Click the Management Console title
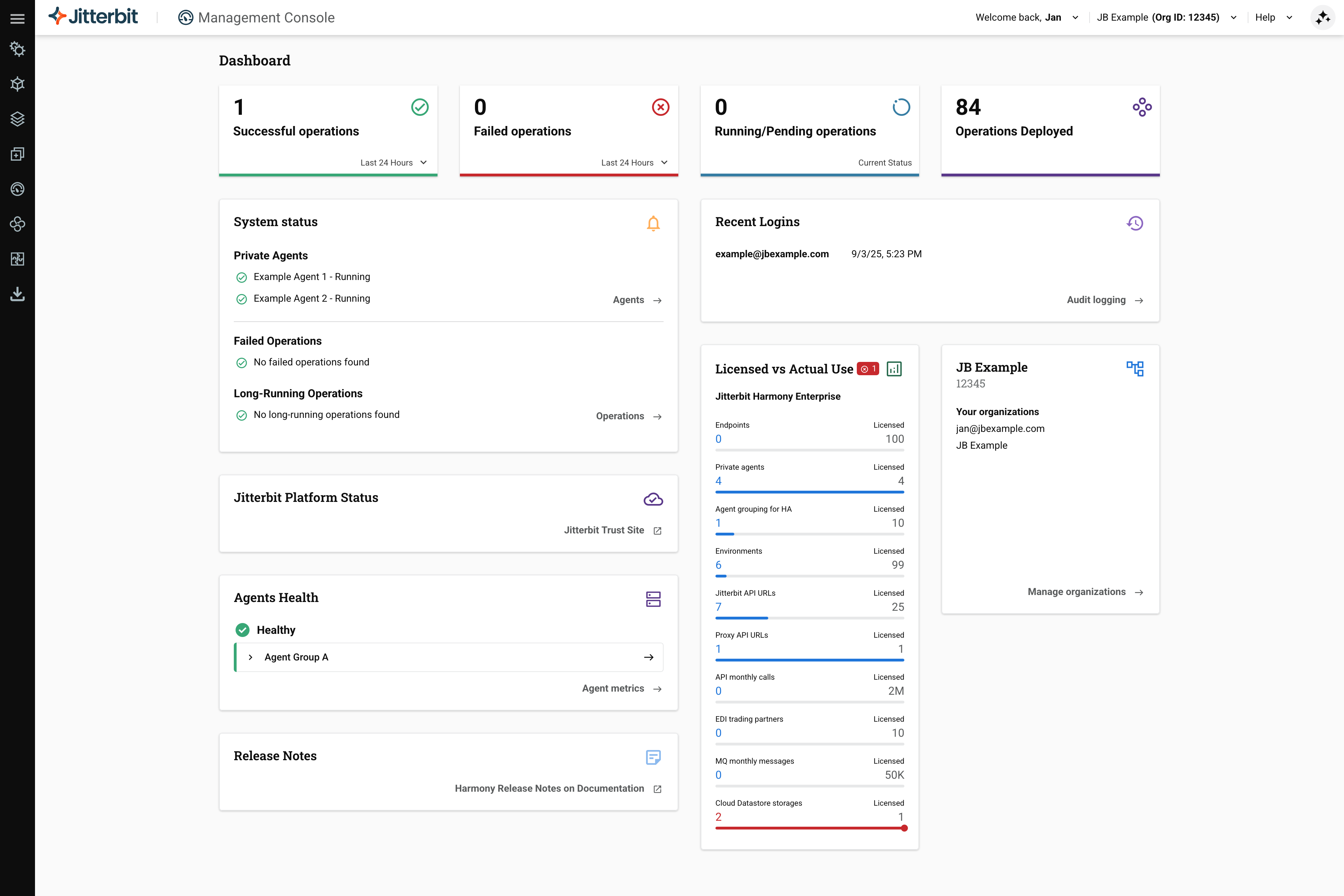Image resolution: width=1344 pixels, height=896 pixels. 266,18
